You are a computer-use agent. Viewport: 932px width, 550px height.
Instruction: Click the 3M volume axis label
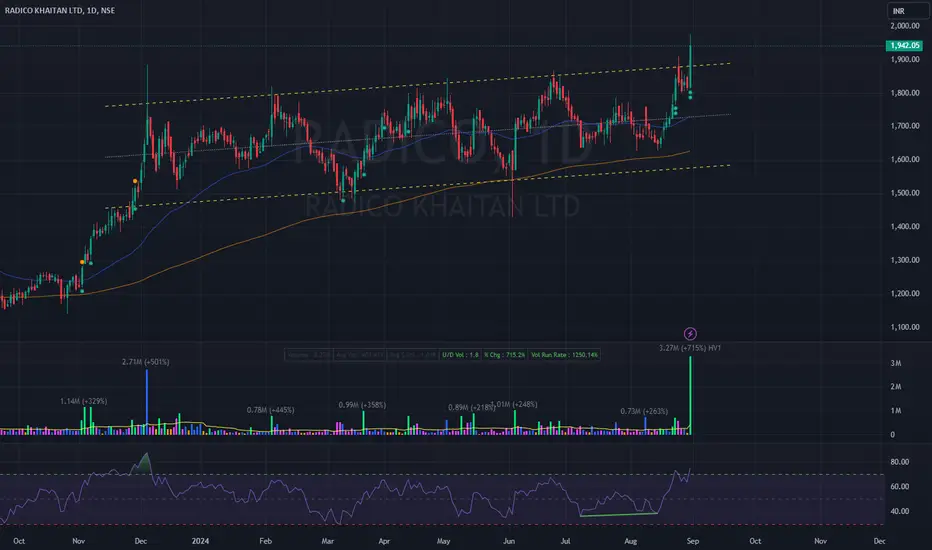[x=895, y=363]
